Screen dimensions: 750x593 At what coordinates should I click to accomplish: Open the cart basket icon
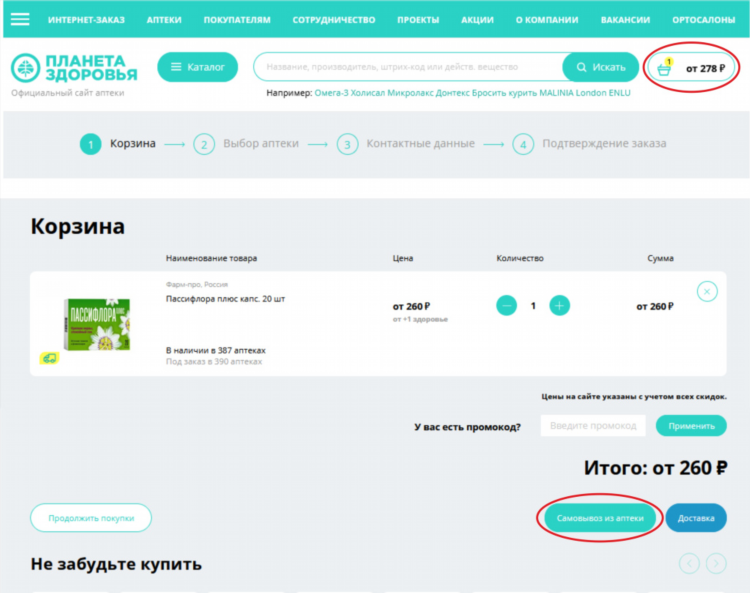point(664,68)
